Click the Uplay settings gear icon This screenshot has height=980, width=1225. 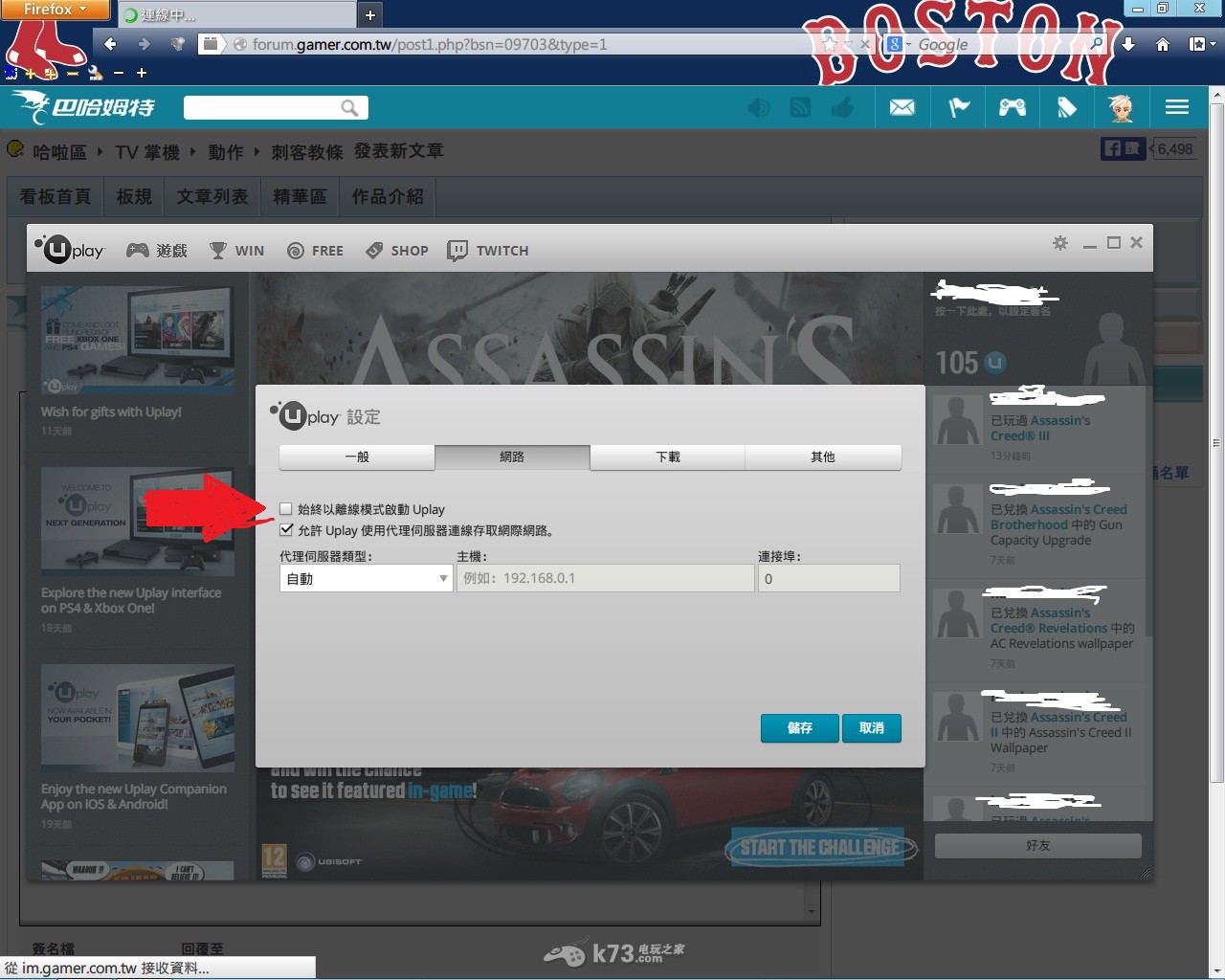(1060, 243)
